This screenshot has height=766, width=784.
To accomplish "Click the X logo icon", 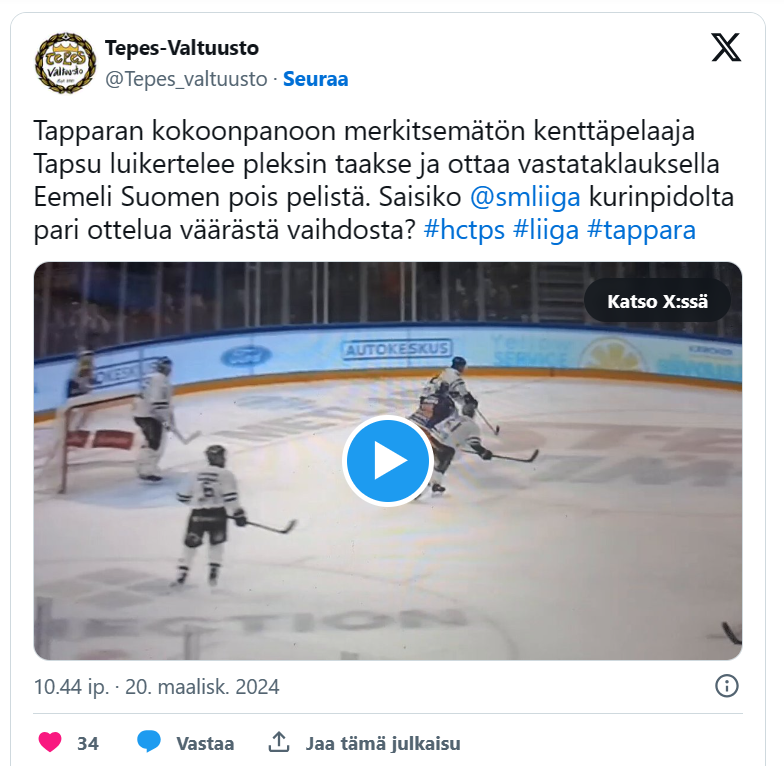I will click(x=726, y=48).
